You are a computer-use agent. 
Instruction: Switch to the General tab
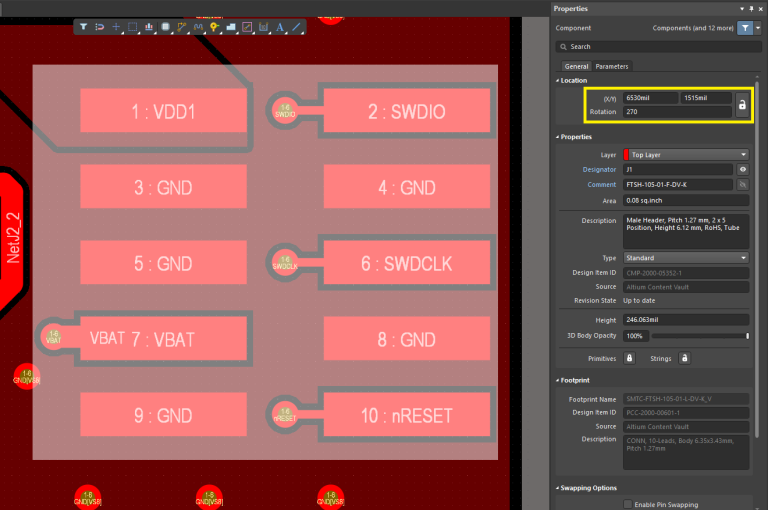576,66
